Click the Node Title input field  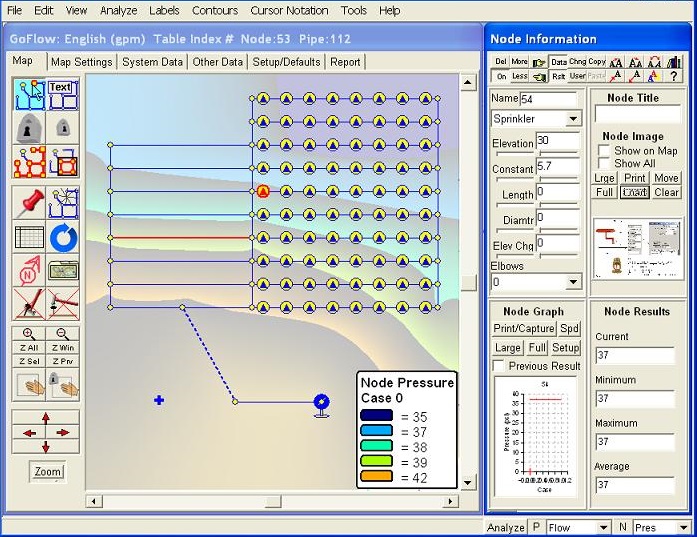click(x=637, y=114)
